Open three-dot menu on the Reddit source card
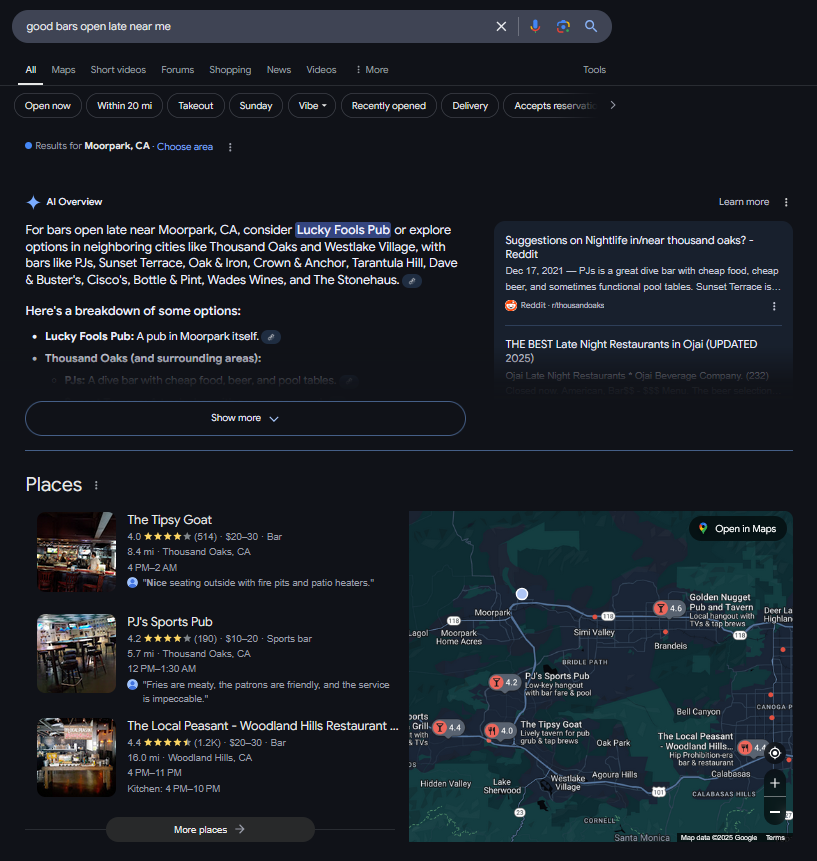 pyautogui.click(x=774, y=306)
